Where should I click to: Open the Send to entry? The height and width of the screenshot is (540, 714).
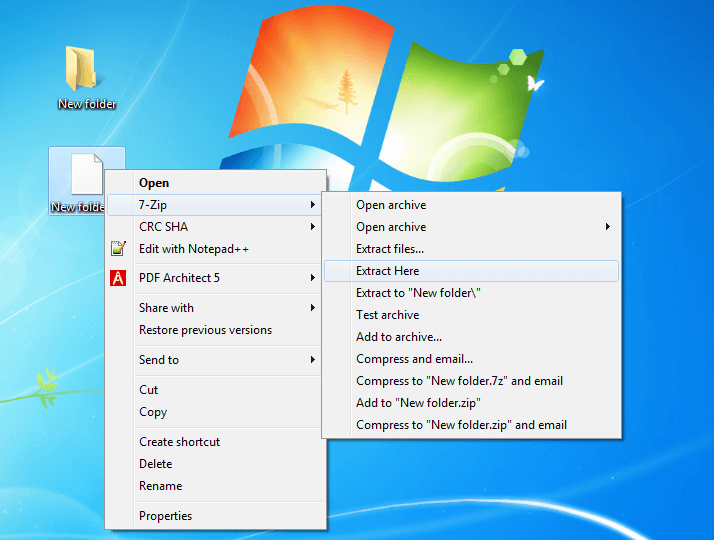(216, 360)
